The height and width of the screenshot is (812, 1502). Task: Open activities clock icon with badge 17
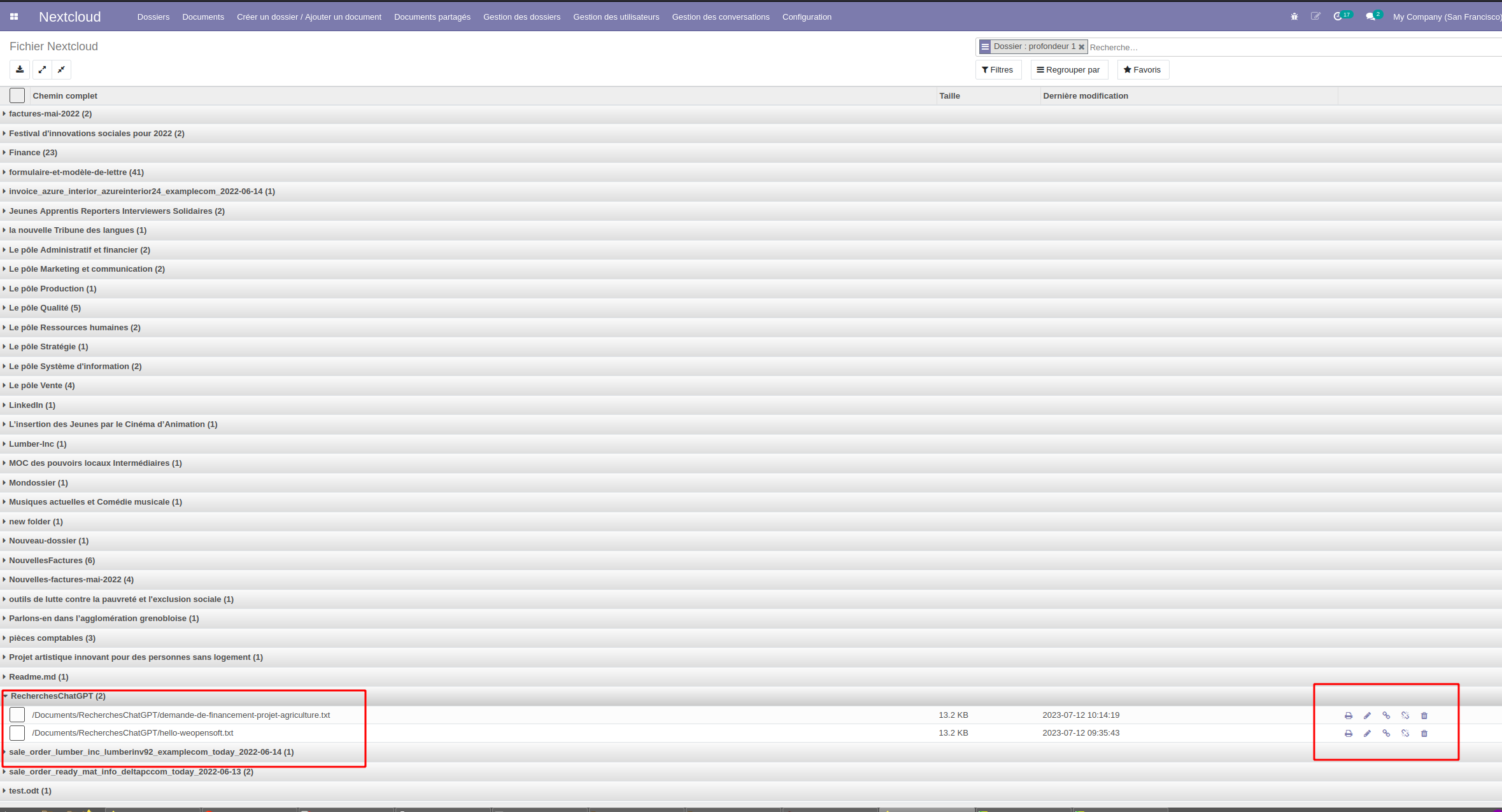click(x=1342, y=16)
